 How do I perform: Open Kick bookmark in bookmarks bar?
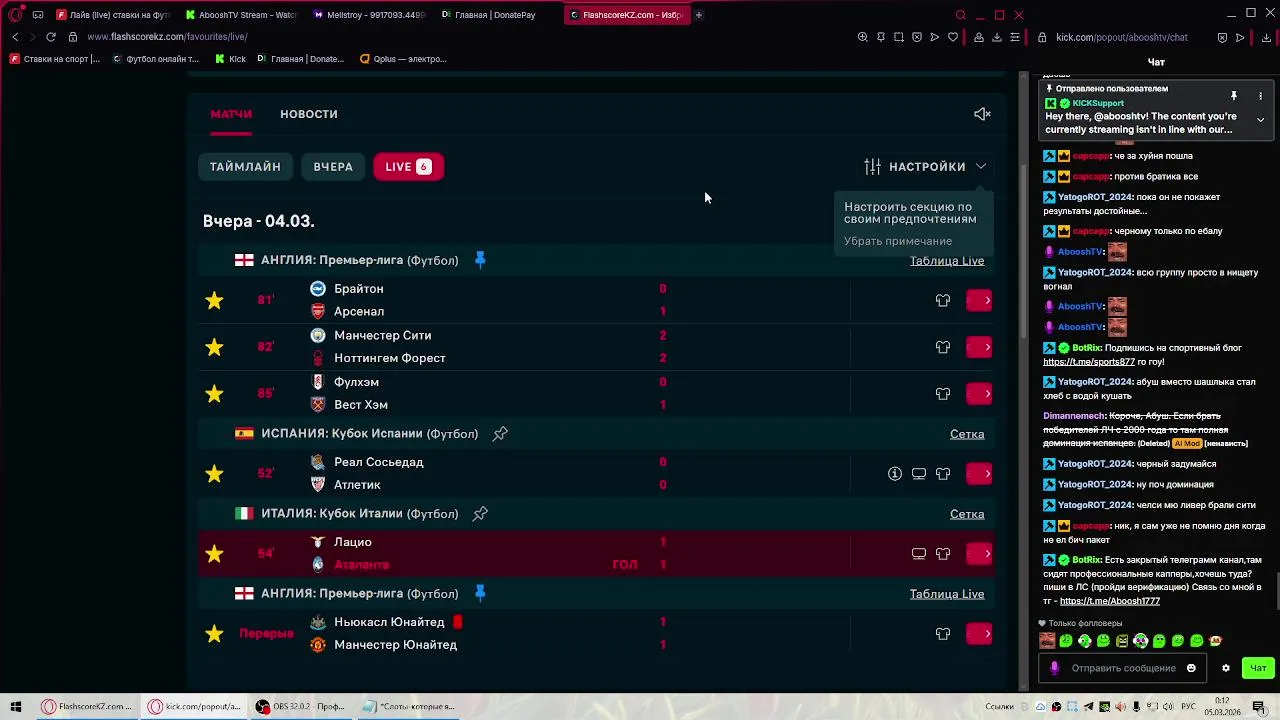coord(231,59)
